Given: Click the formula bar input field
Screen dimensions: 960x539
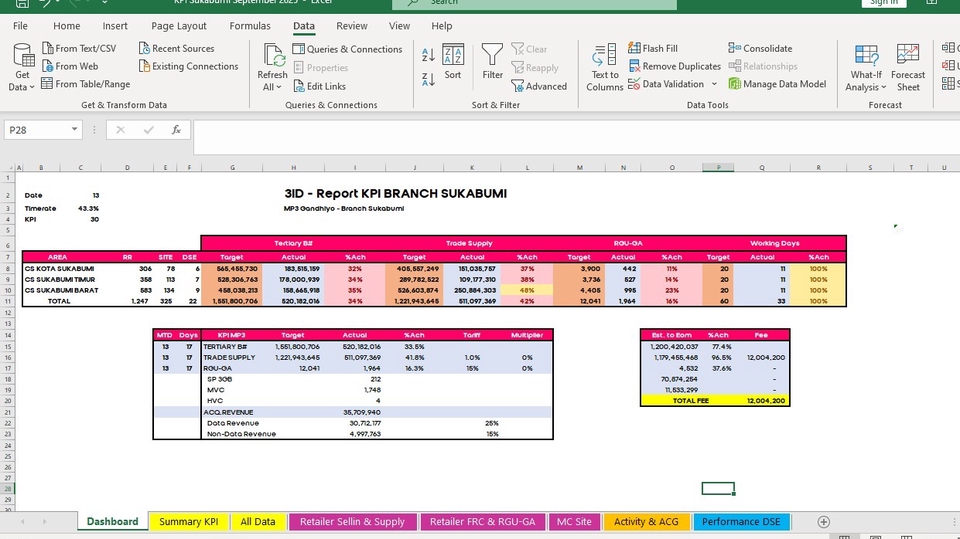Looking at the screenshot, I should [x=560, y=130].
